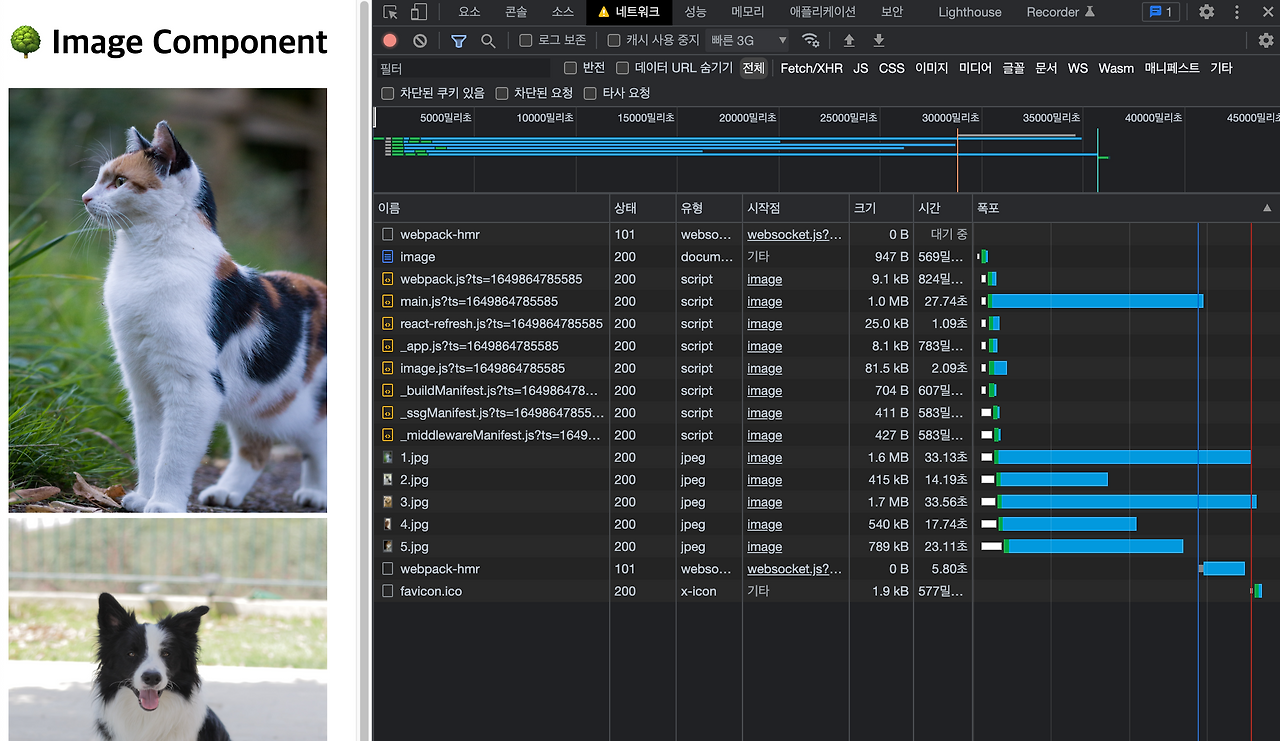This screenshot has width=1280, height=741.
Task: Export HAR with the download arrow
Action: click(879, 41)
